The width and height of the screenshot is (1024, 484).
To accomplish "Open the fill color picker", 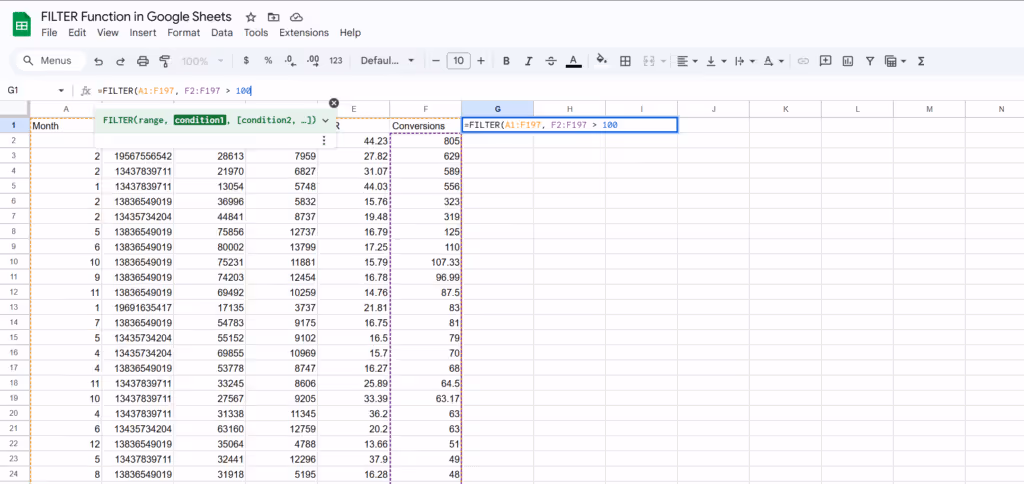I will (602, 61).
